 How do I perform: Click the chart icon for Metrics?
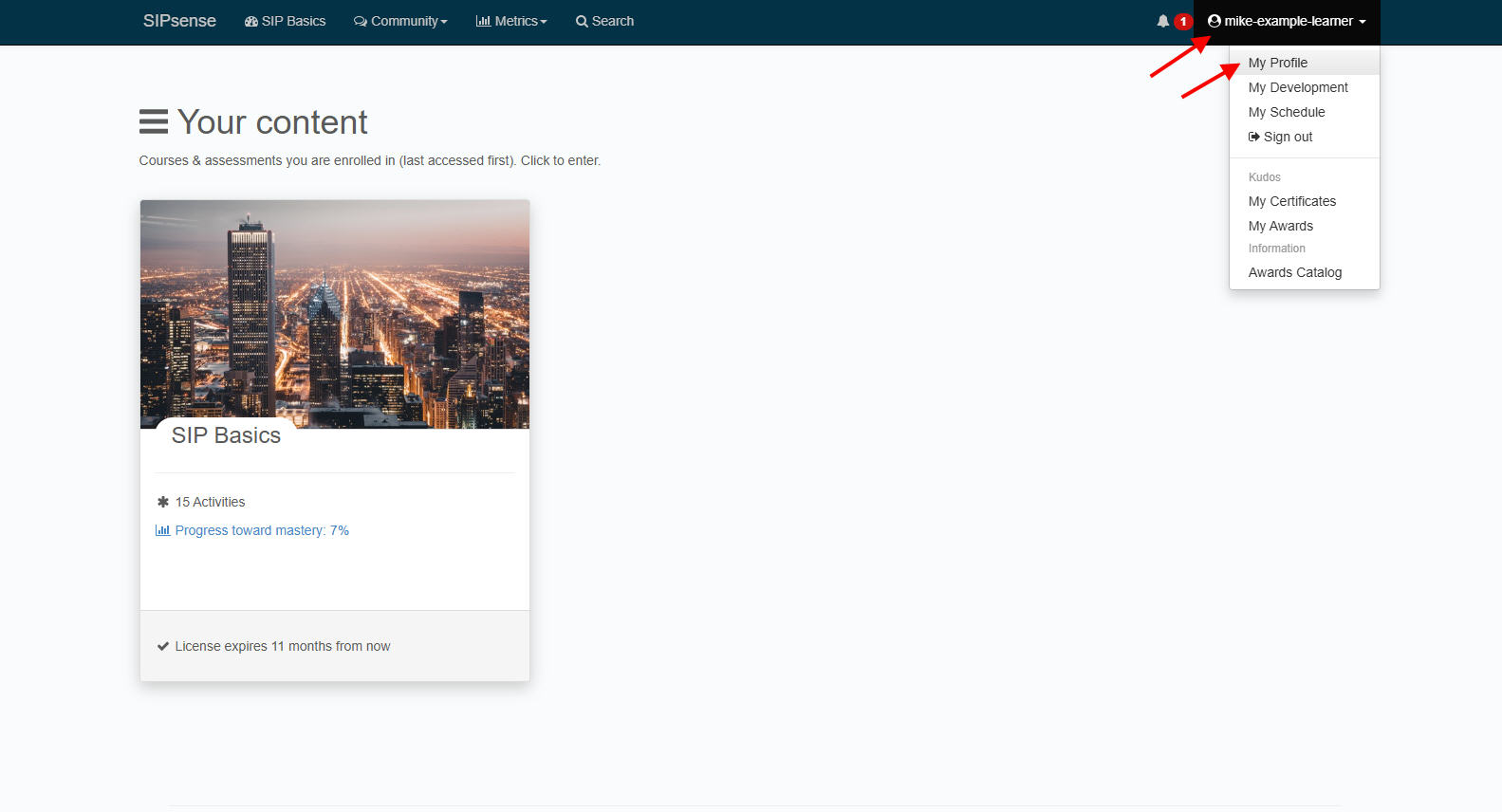pos(483,21)
